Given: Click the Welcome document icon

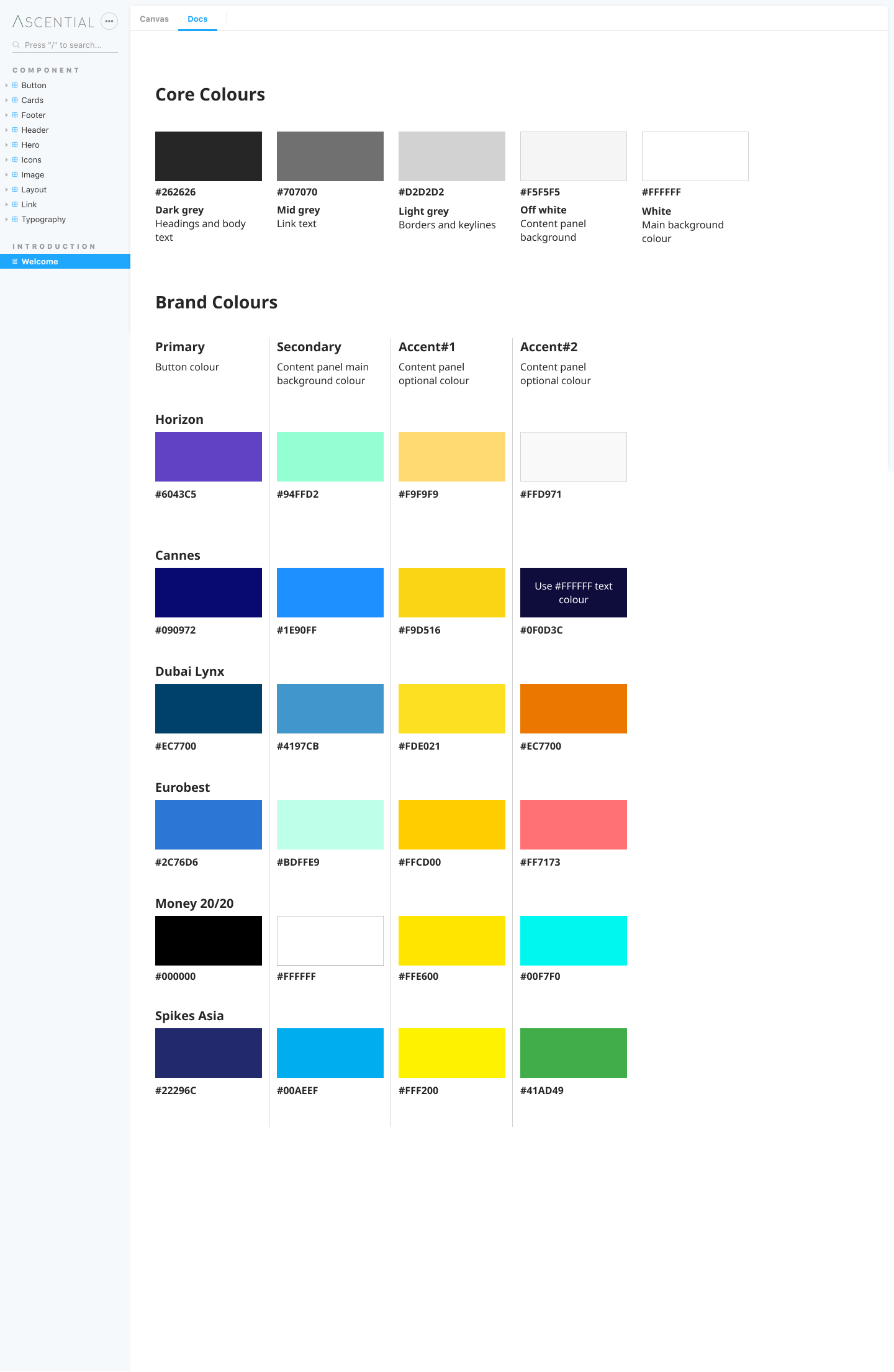Looking at the screenshot, I should pos(15,261).
